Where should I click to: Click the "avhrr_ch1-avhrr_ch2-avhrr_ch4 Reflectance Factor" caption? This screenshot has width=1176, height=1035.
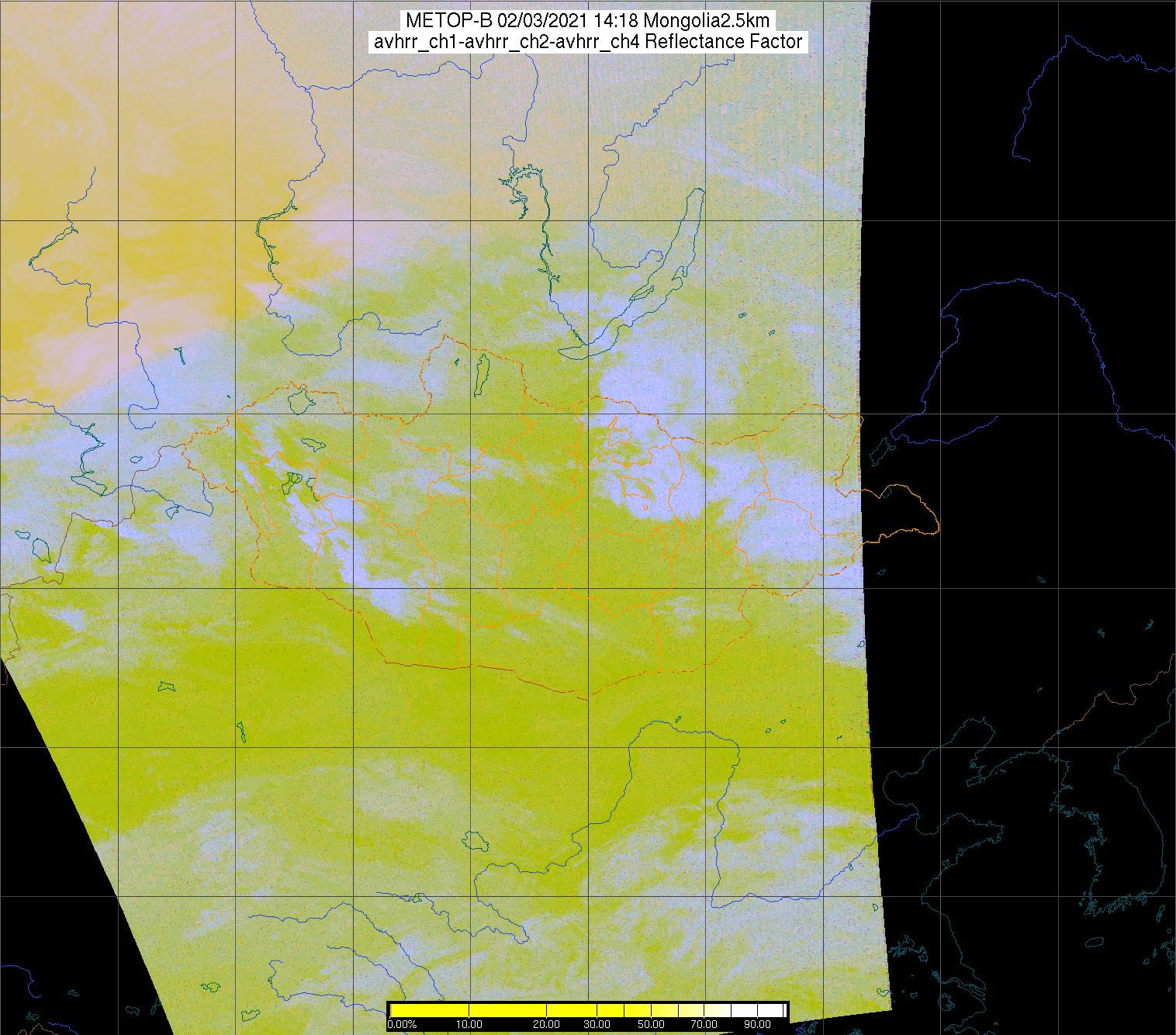click(587, 42)
